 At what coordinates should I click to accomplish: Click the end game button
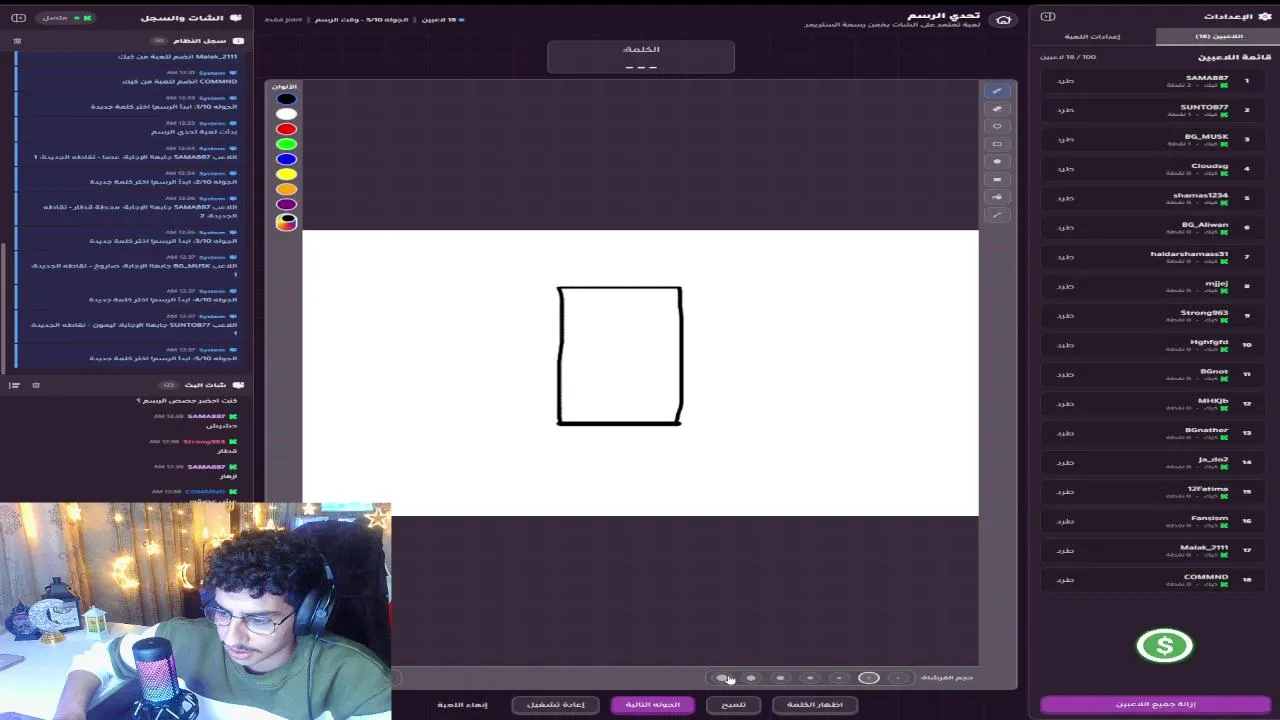[x=462, y=704]
